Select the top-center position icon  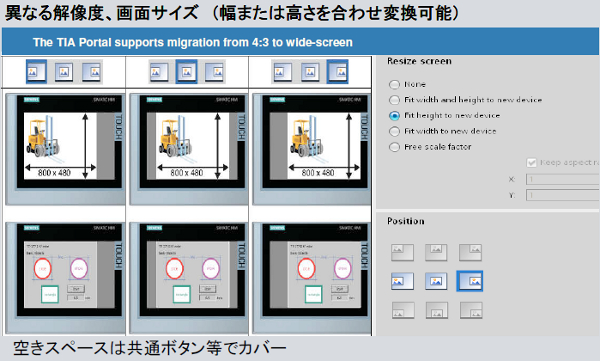coord(436,253)
